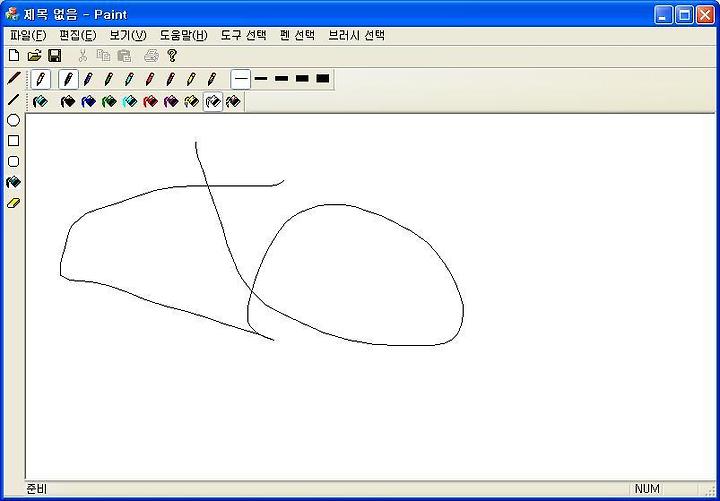Choose the yellow brush fill bucket

[191, 101]
